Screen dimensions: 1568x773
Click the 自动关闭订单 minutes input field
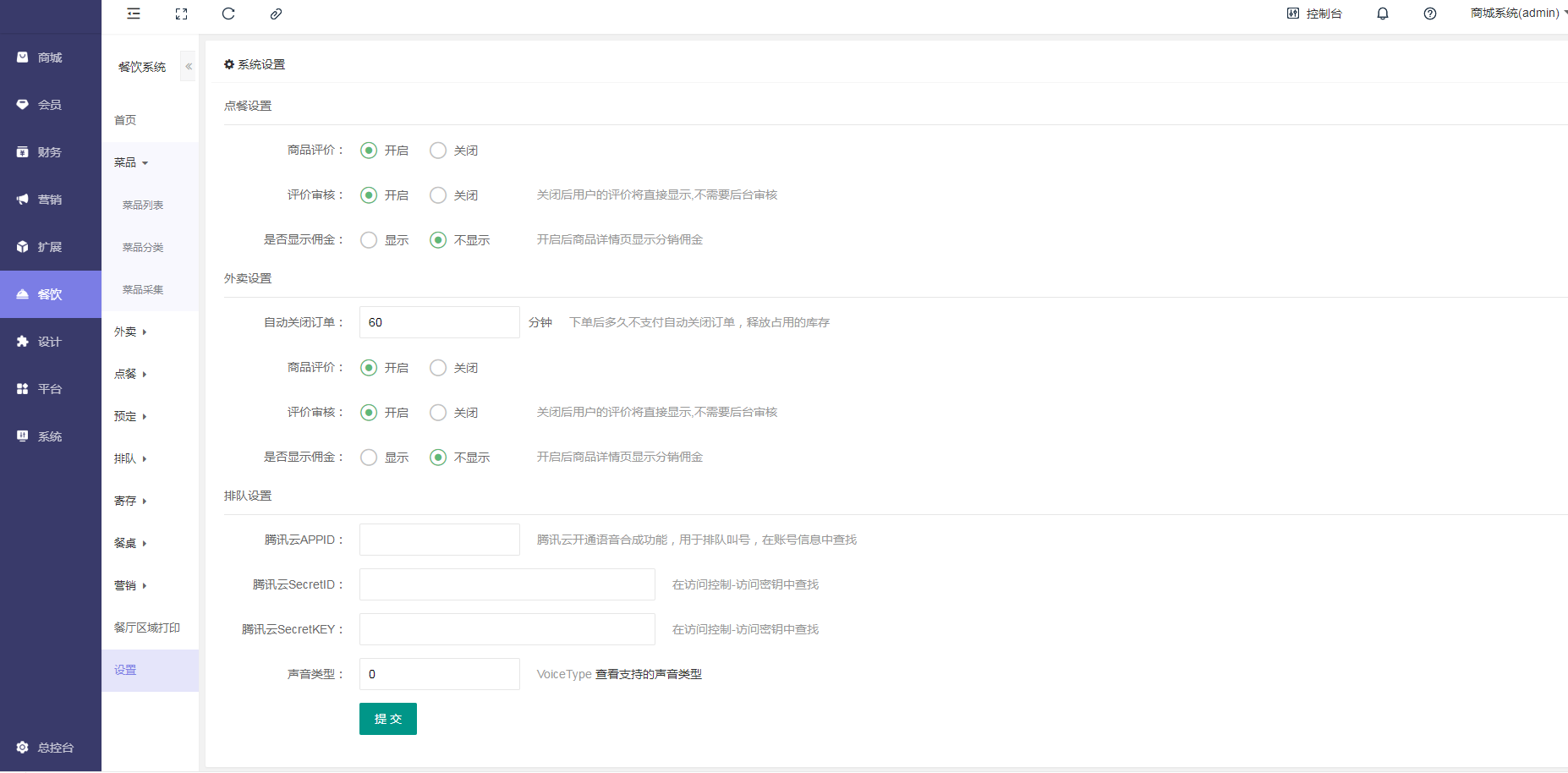point(439,322)
